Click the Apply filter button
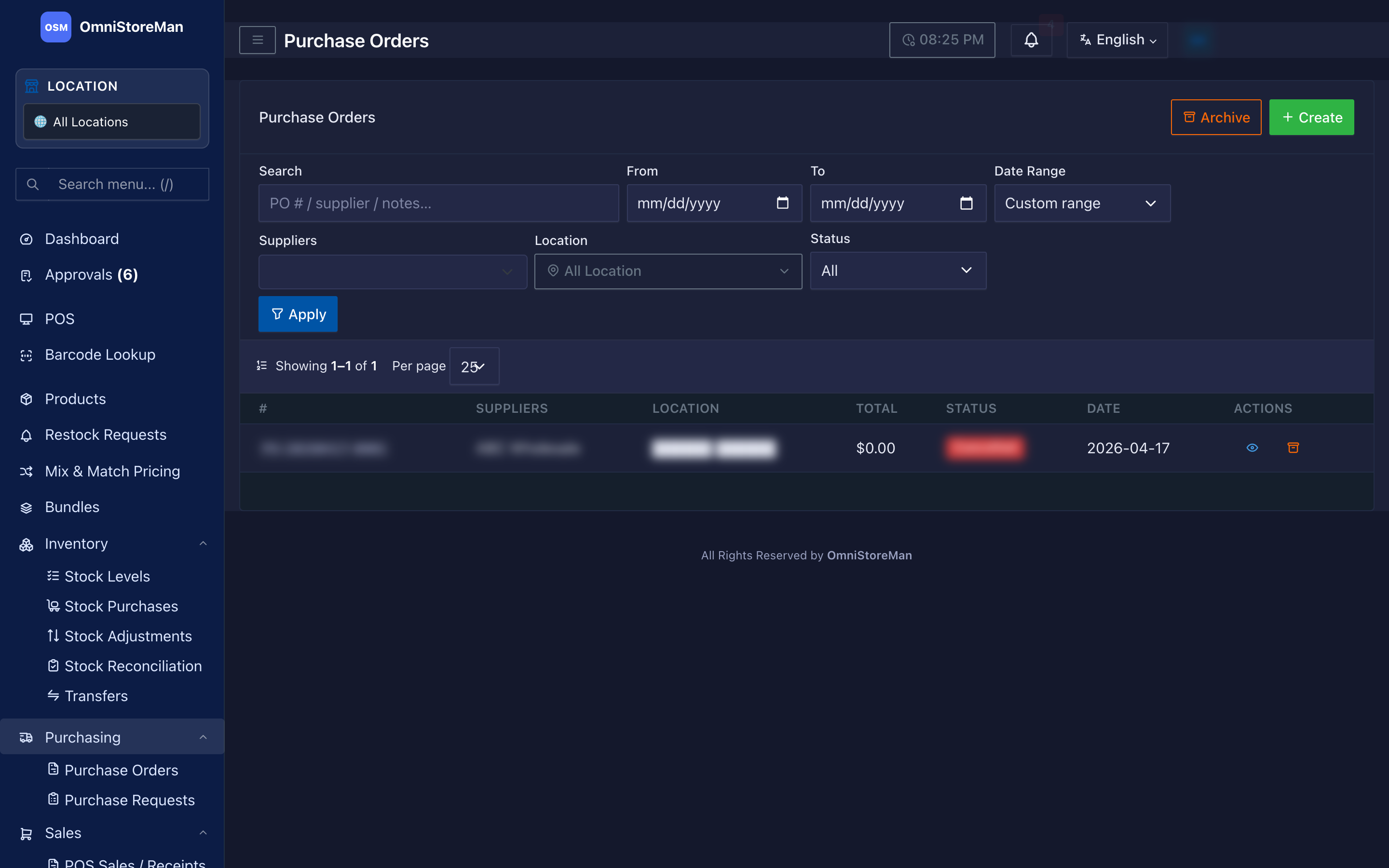 [298, 314]
